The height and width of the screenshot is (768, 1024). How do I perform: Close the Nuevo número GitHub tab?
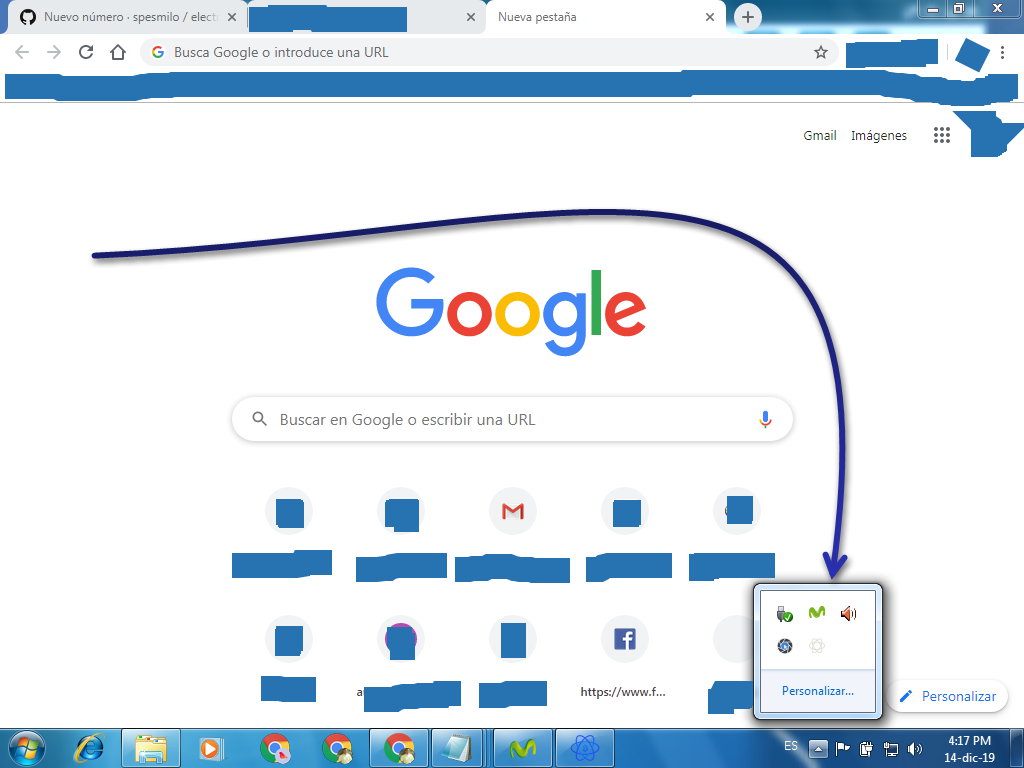point(232,18)
